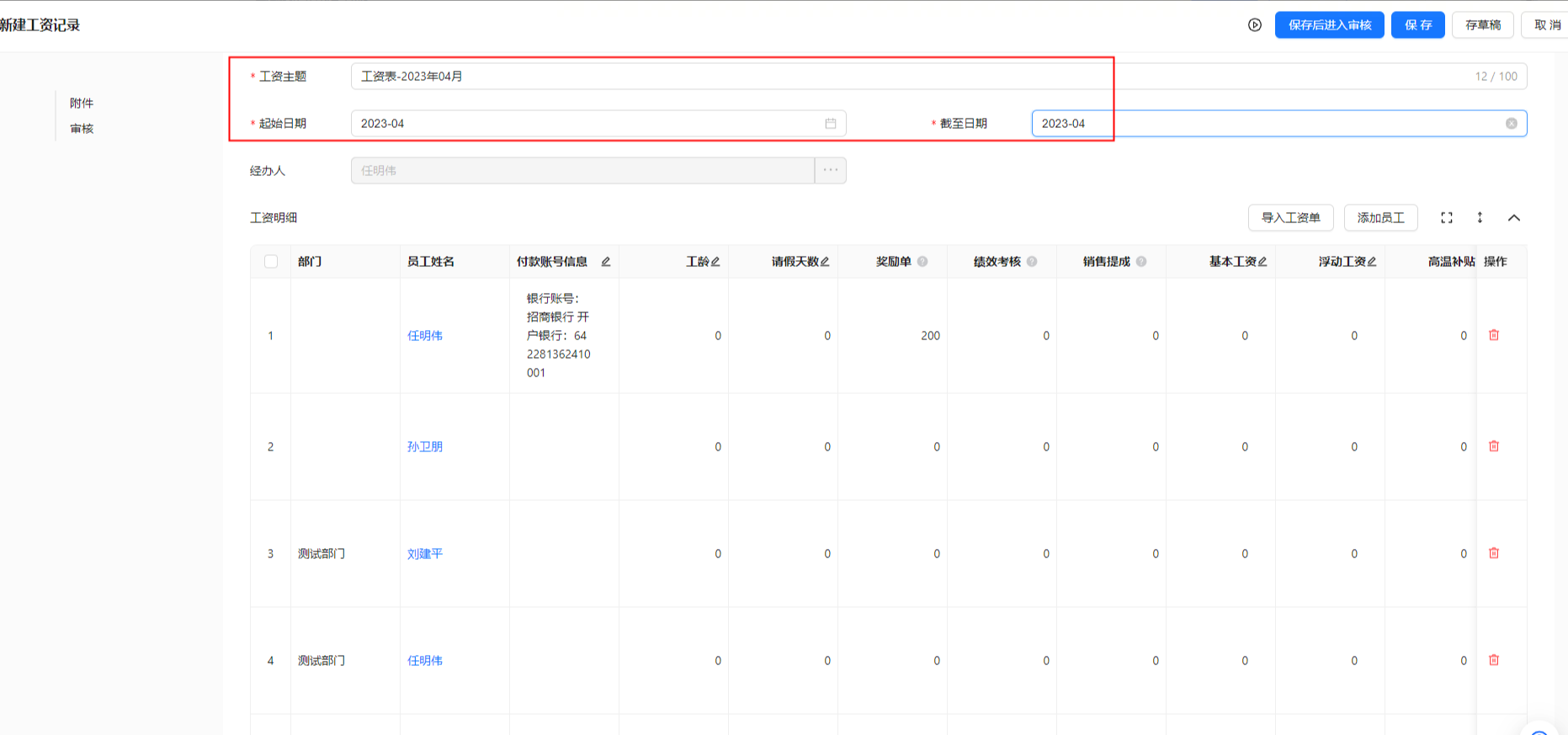Click 保存后进入审核 button
The width and height of the screenshot is (1568, 735).
coord(1330,25)
